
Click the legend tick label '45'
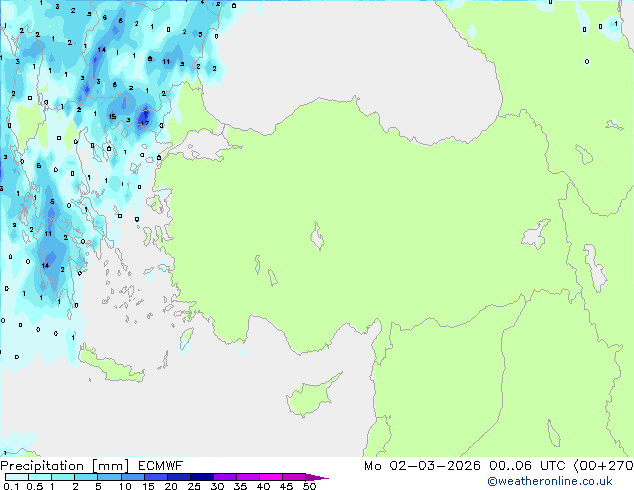point(286,486)
